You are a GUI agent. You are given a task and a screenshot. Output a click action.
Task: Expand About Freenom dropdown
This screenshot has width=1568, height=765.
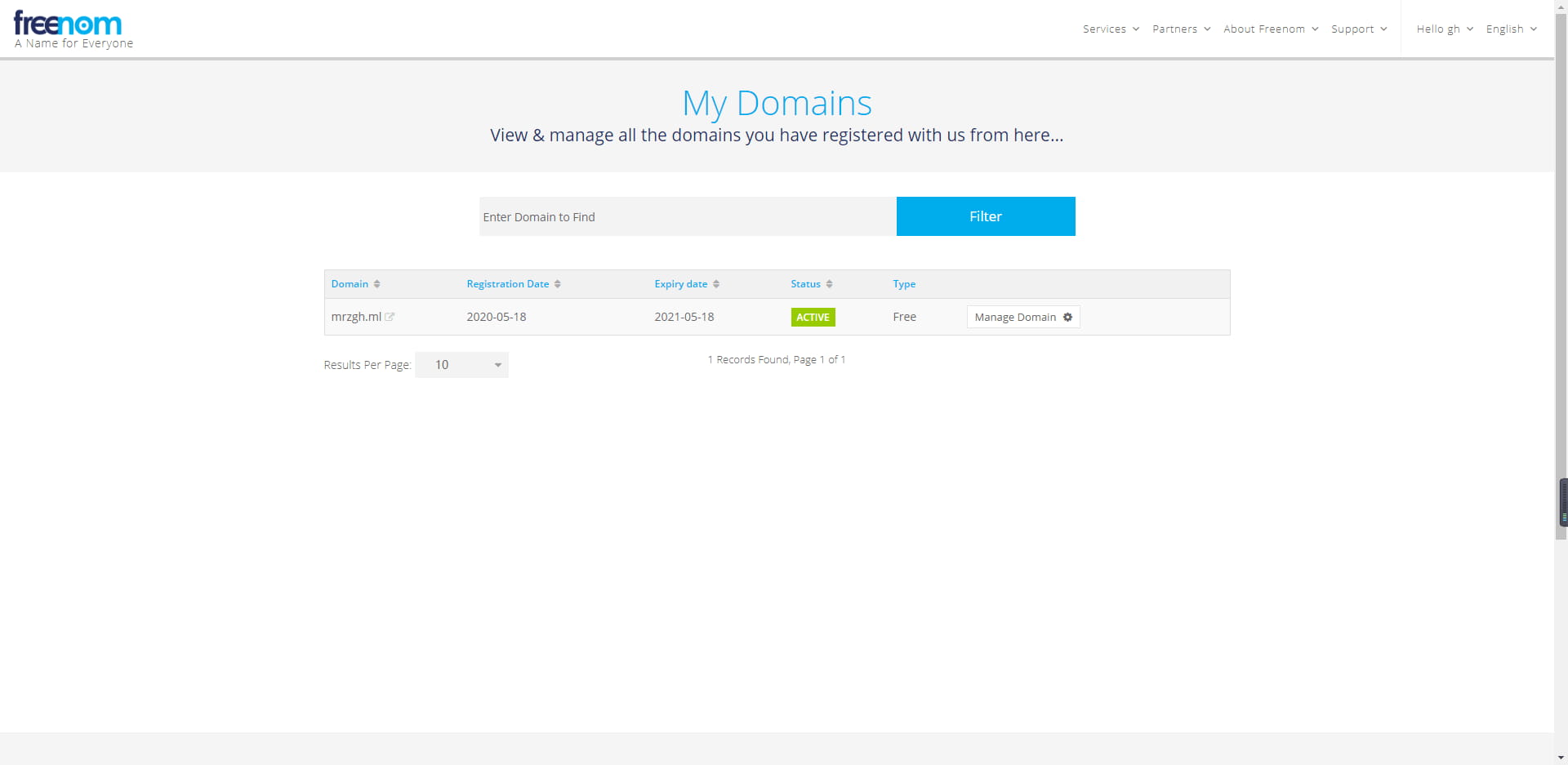(1270, 29)
